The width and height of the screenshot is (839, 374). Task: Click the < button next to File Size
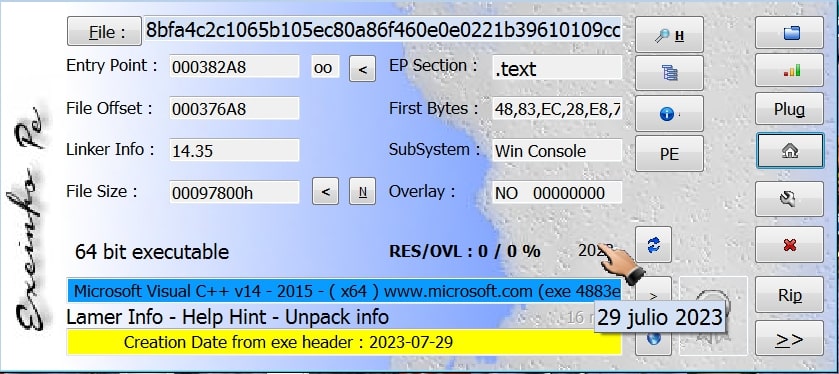325,192
